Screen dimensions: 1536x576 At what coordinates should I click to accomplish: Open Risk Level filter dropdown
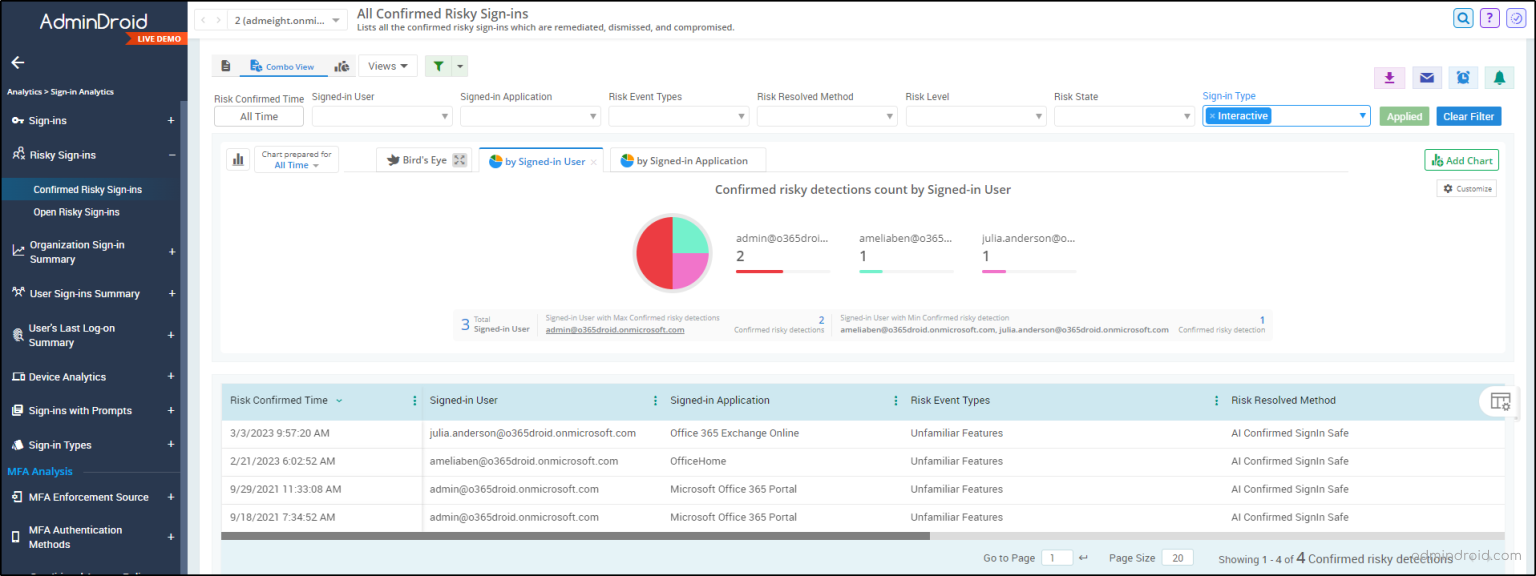click(976, 116)
